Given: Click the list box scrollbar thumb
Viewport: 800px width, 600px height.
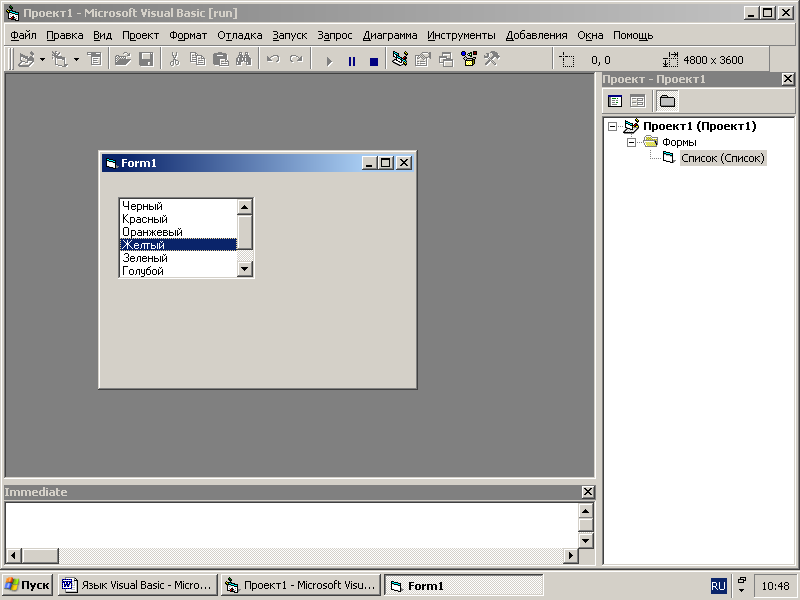Looking at the screenshot, I should click(244, 232).
